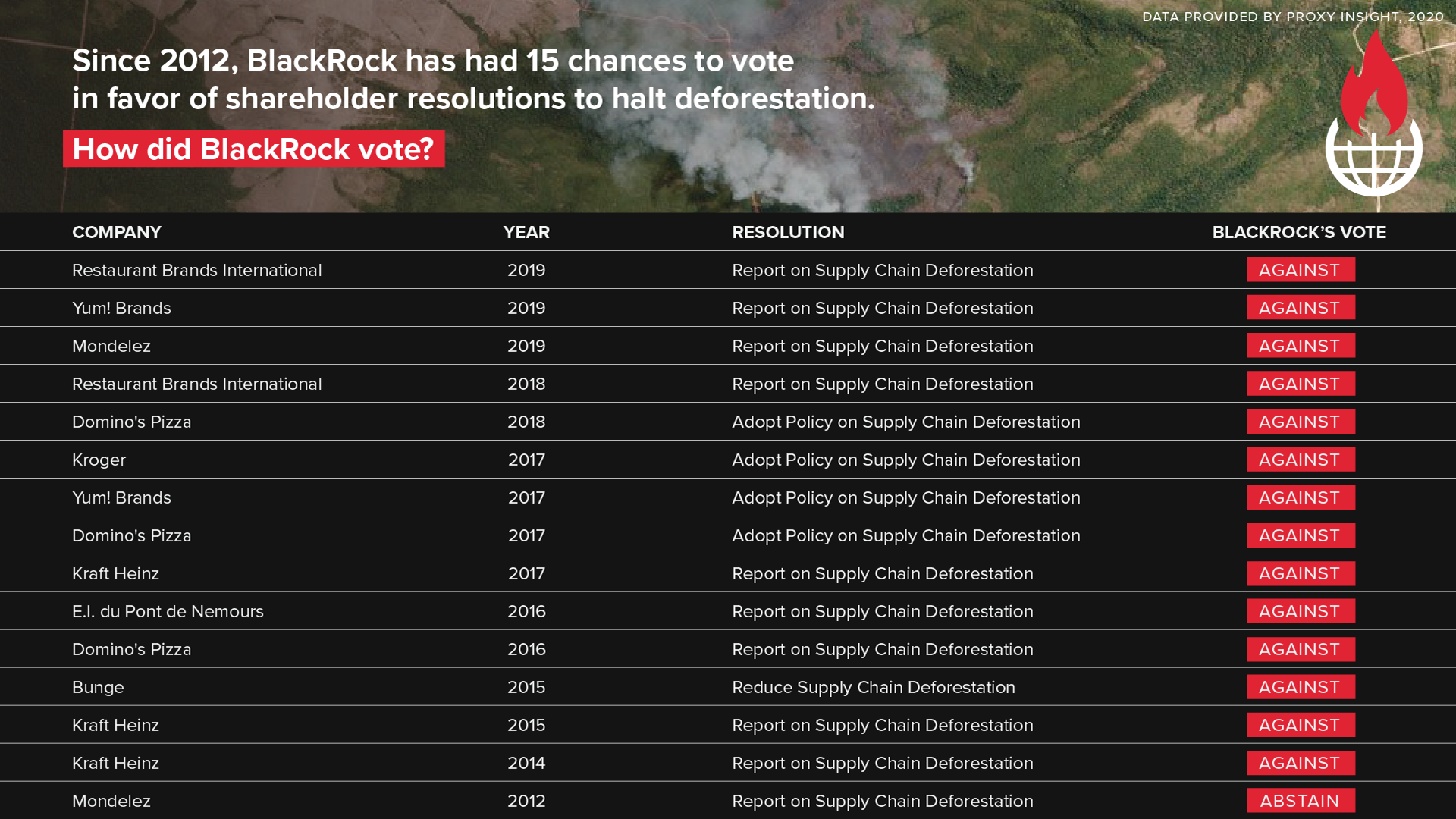Select 'Kraft Heinz' in the 2014 row
Image resolution: width=1456 pixels, height=819 pixels.
115,763
